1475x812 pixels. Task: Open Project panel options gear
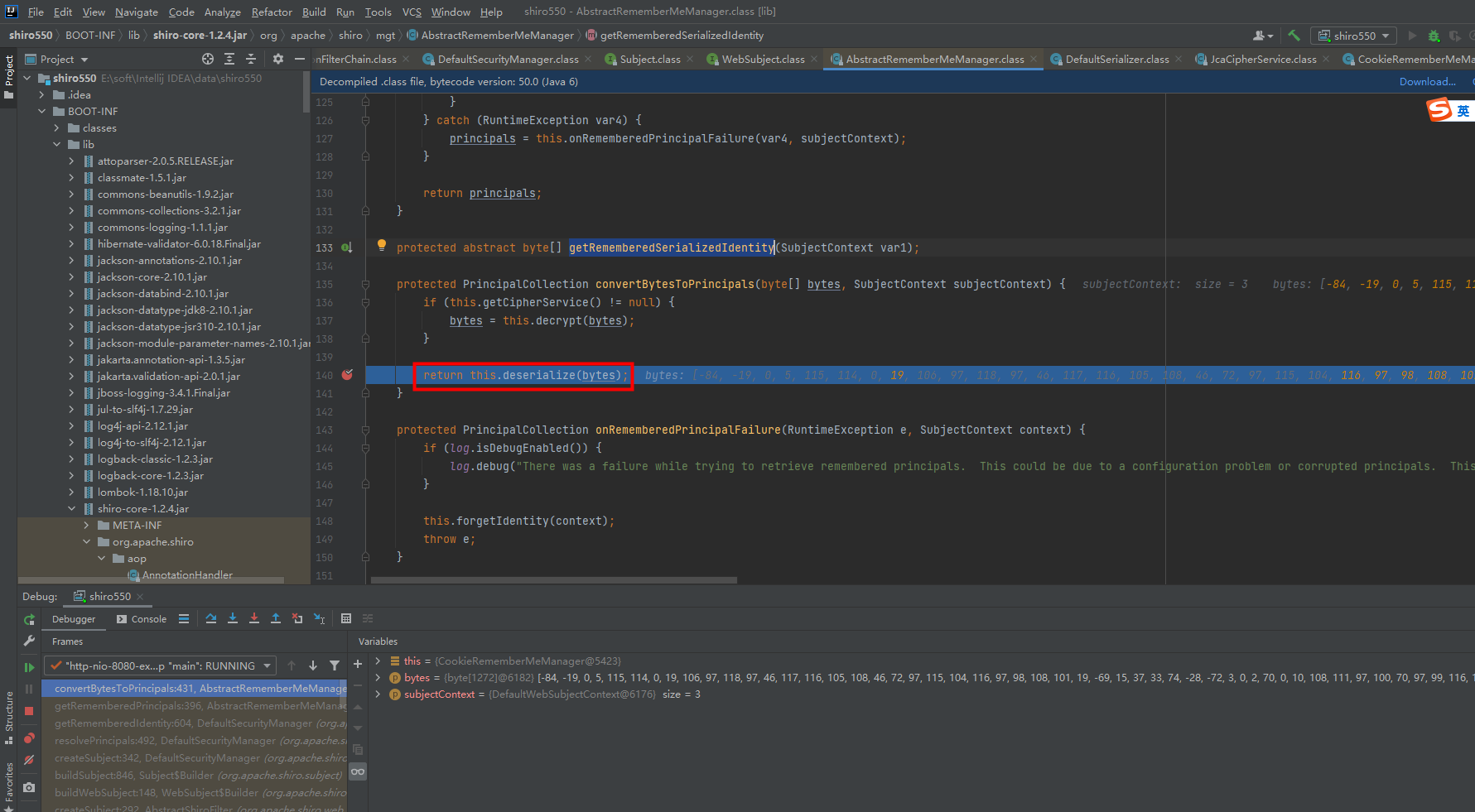(278, 59)
